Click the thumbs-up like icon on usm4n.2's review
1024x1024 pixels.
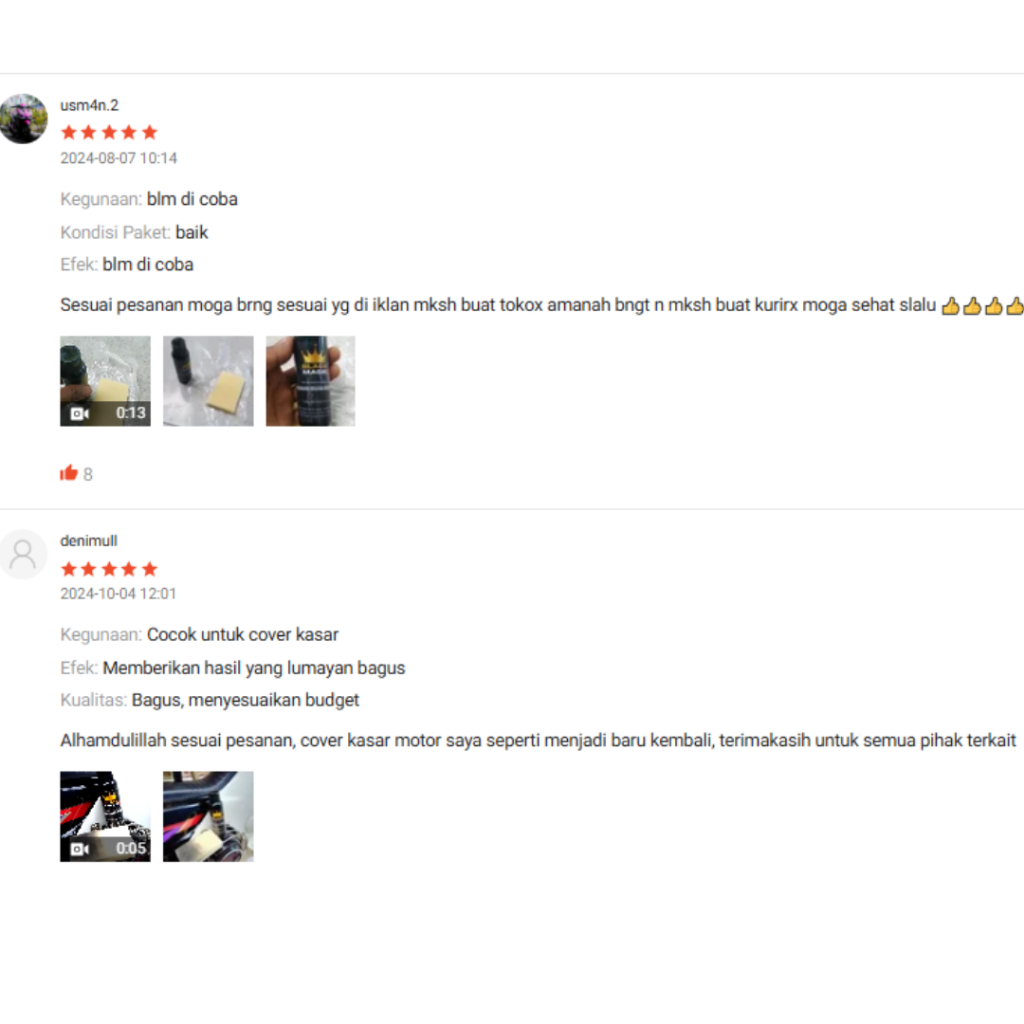[69, 473]
